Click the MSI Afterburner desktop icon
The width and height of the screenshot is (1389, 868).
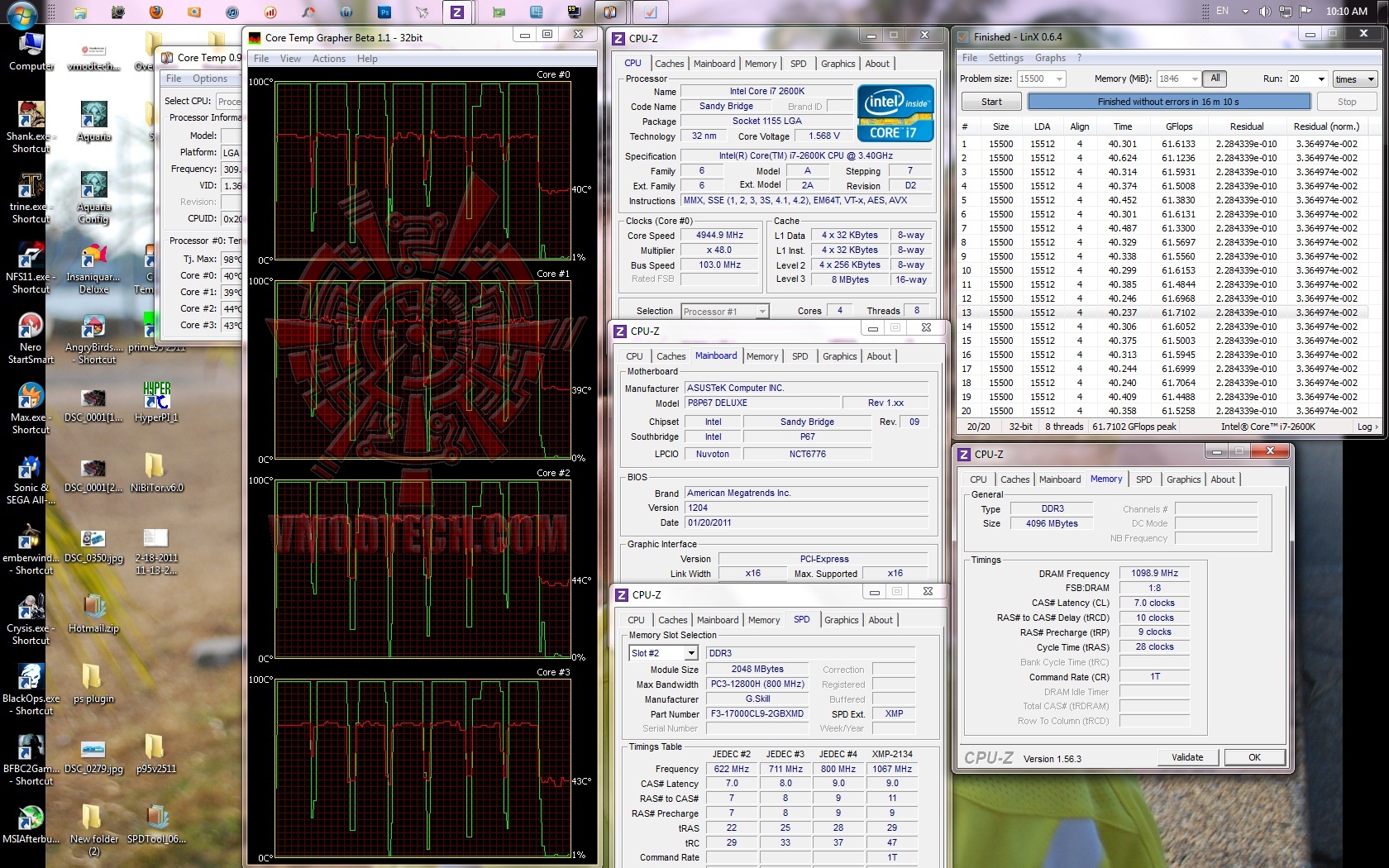[x=31, y=818]
